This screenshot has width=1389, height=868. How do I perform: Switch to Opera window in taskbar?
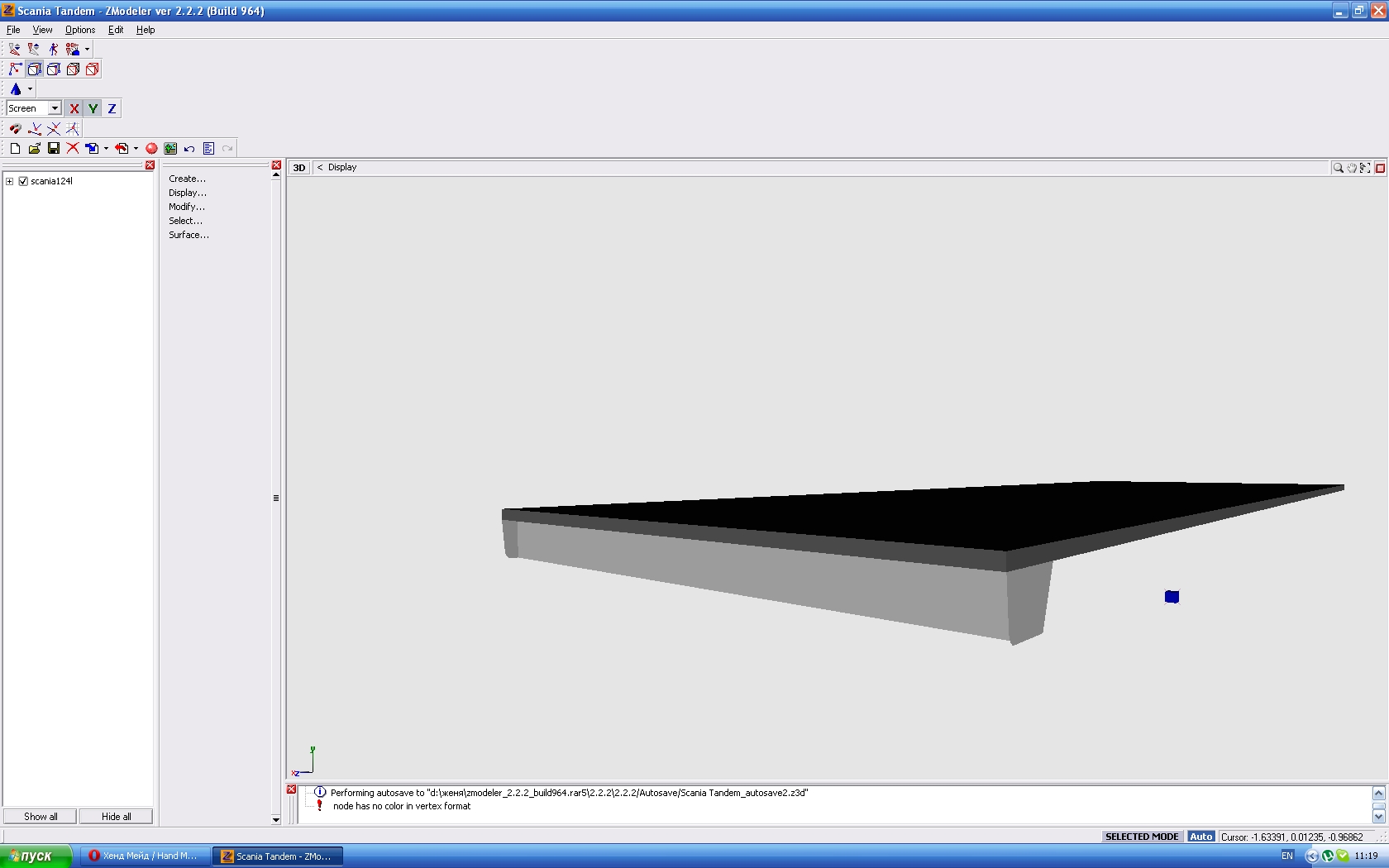(144, 856)
